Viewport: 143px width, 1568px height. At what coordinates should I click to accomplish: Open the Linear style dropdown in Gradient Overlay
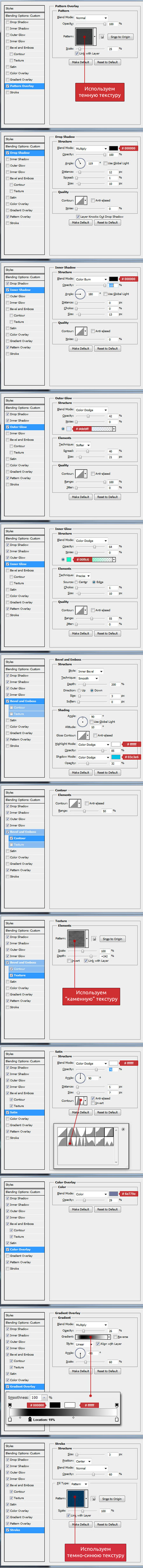[x=84, y=1343]
